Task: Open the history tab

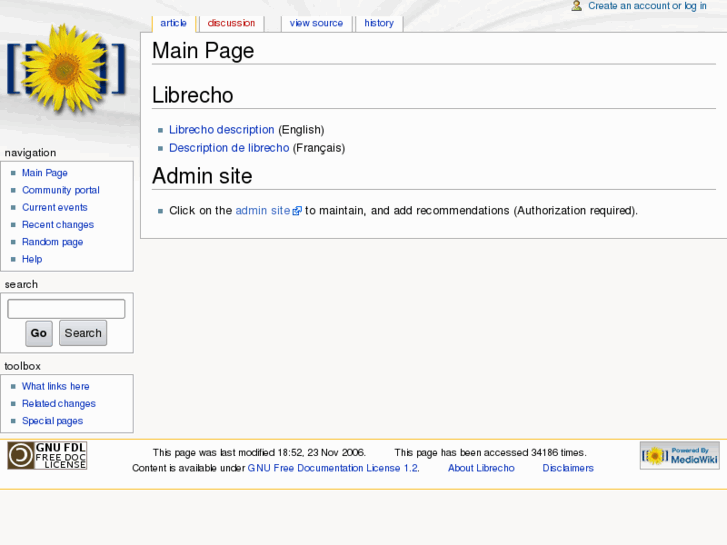Action: [379, 23]
